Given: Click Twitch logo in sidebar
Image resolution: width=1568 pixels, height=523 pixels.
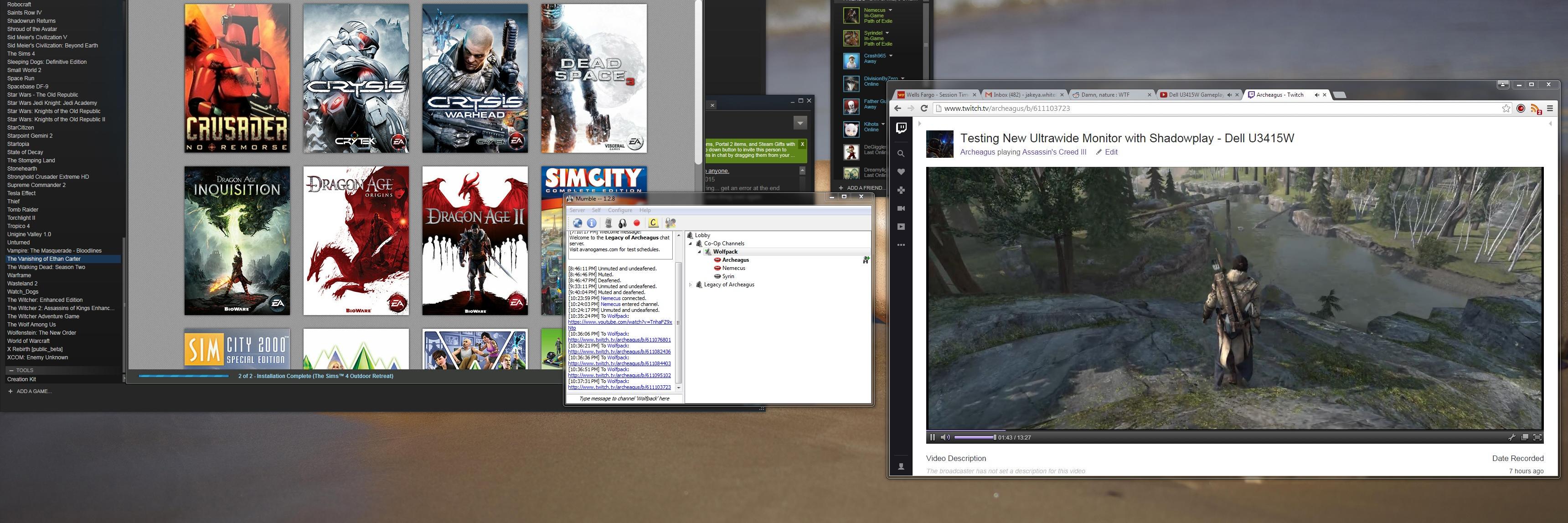Looking at the screenshot, I should coord(902,128).
